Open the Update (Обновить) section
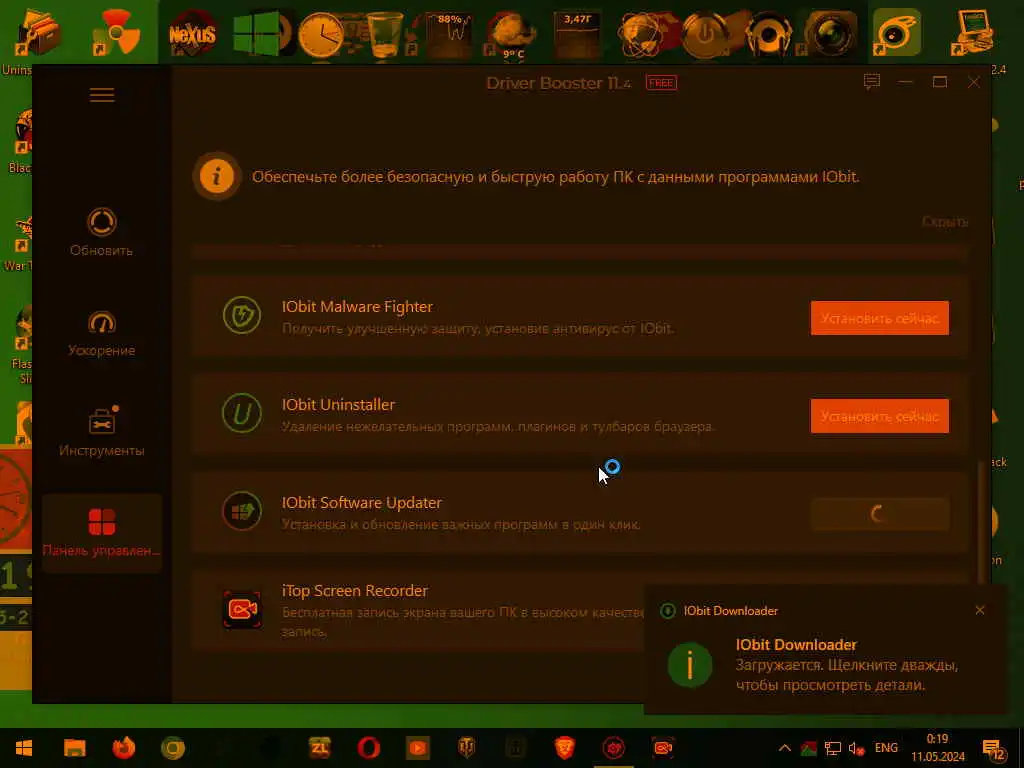The width and height of the screenshot is (1024, 768). pos(101,232)
